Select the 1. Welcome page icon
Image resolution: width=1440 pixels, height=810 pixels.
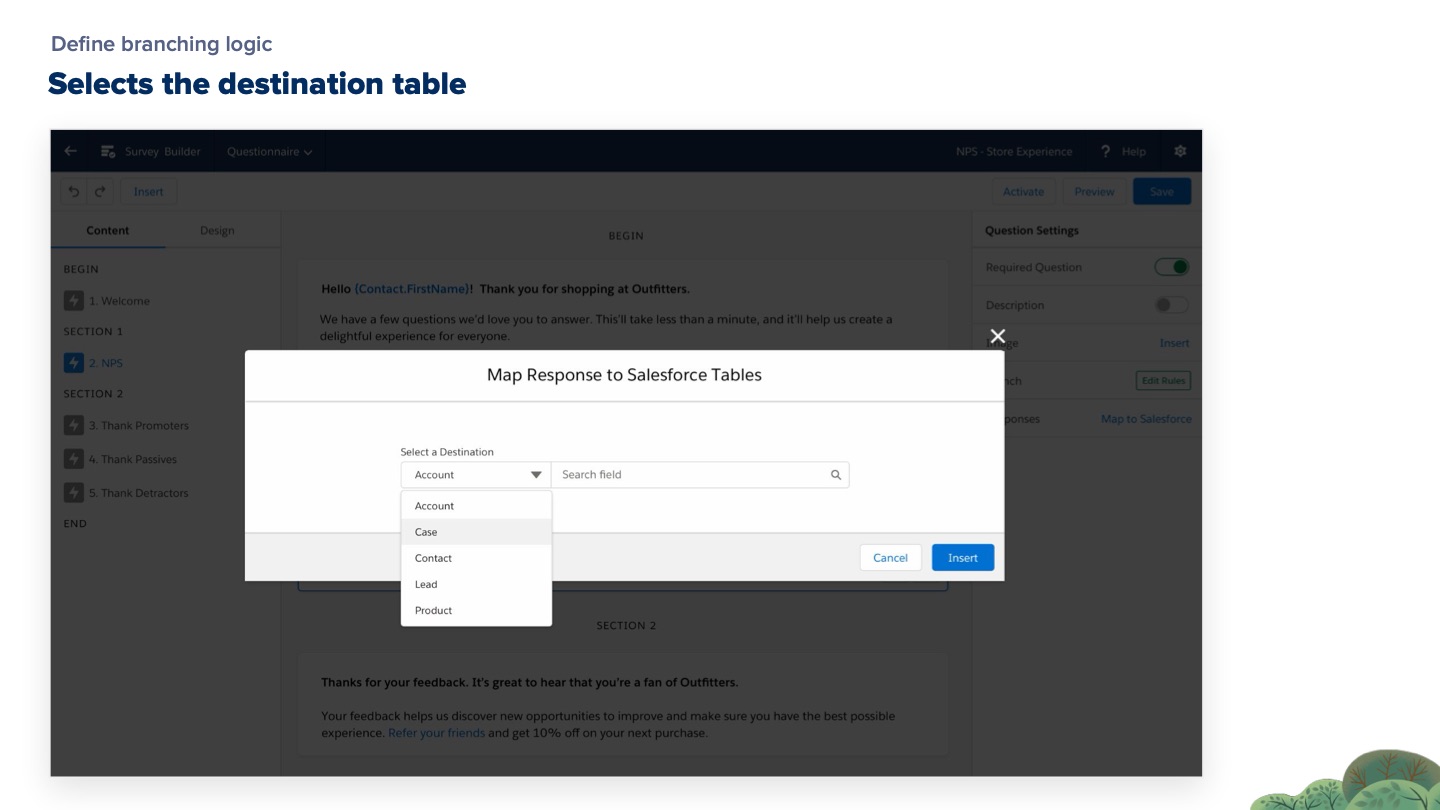coord(73,301)
